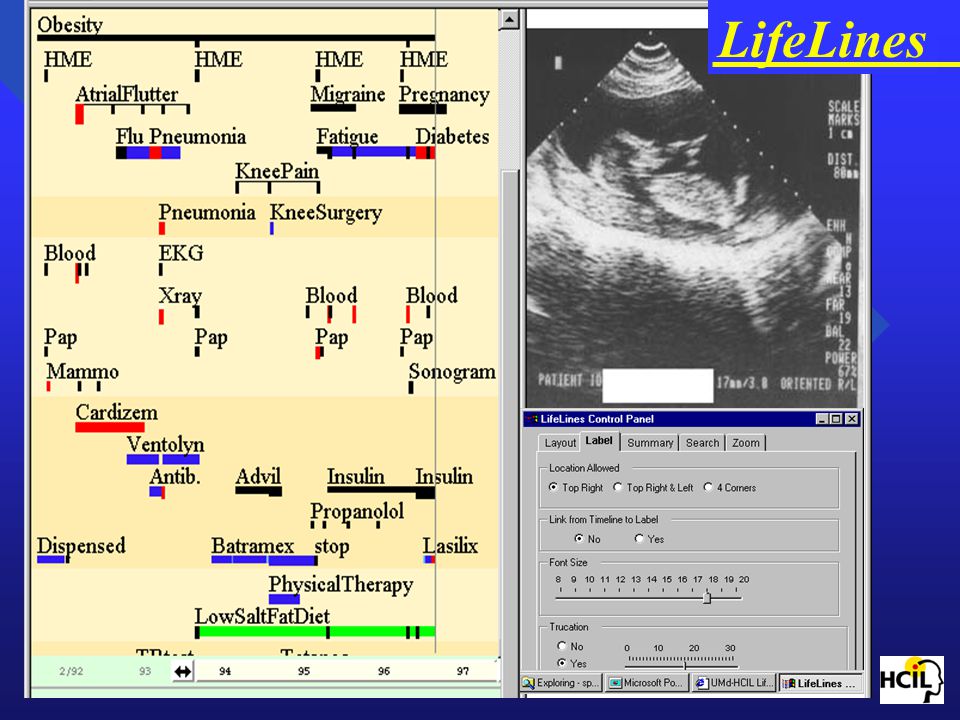This screenshot has height=720, width=960.
Task: Click the red AtrialFlutter event marker
Action: [x=80, y=114]
